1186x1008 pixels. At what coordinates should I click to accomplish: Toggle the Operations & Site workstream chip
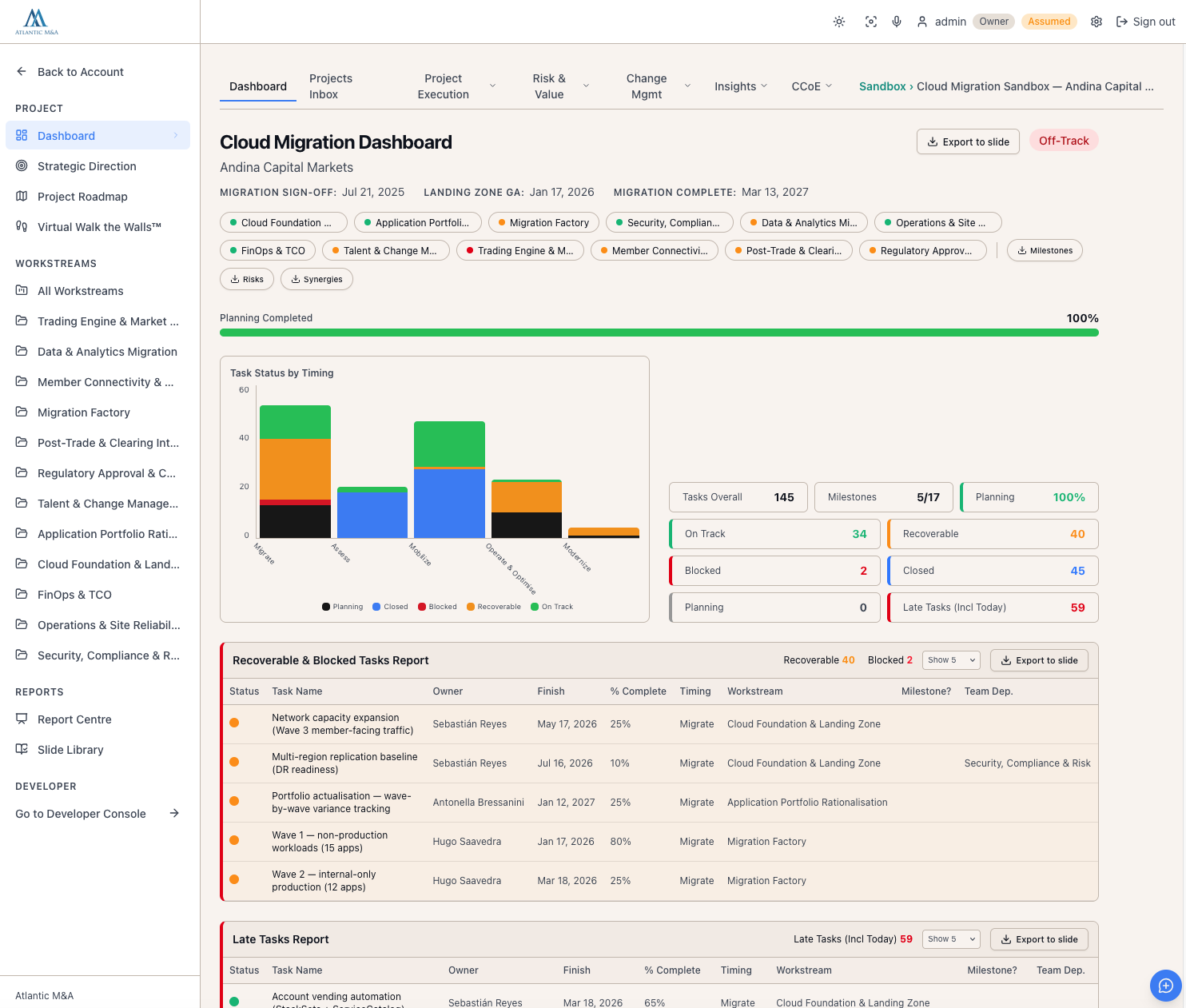(x=938, y=222)
